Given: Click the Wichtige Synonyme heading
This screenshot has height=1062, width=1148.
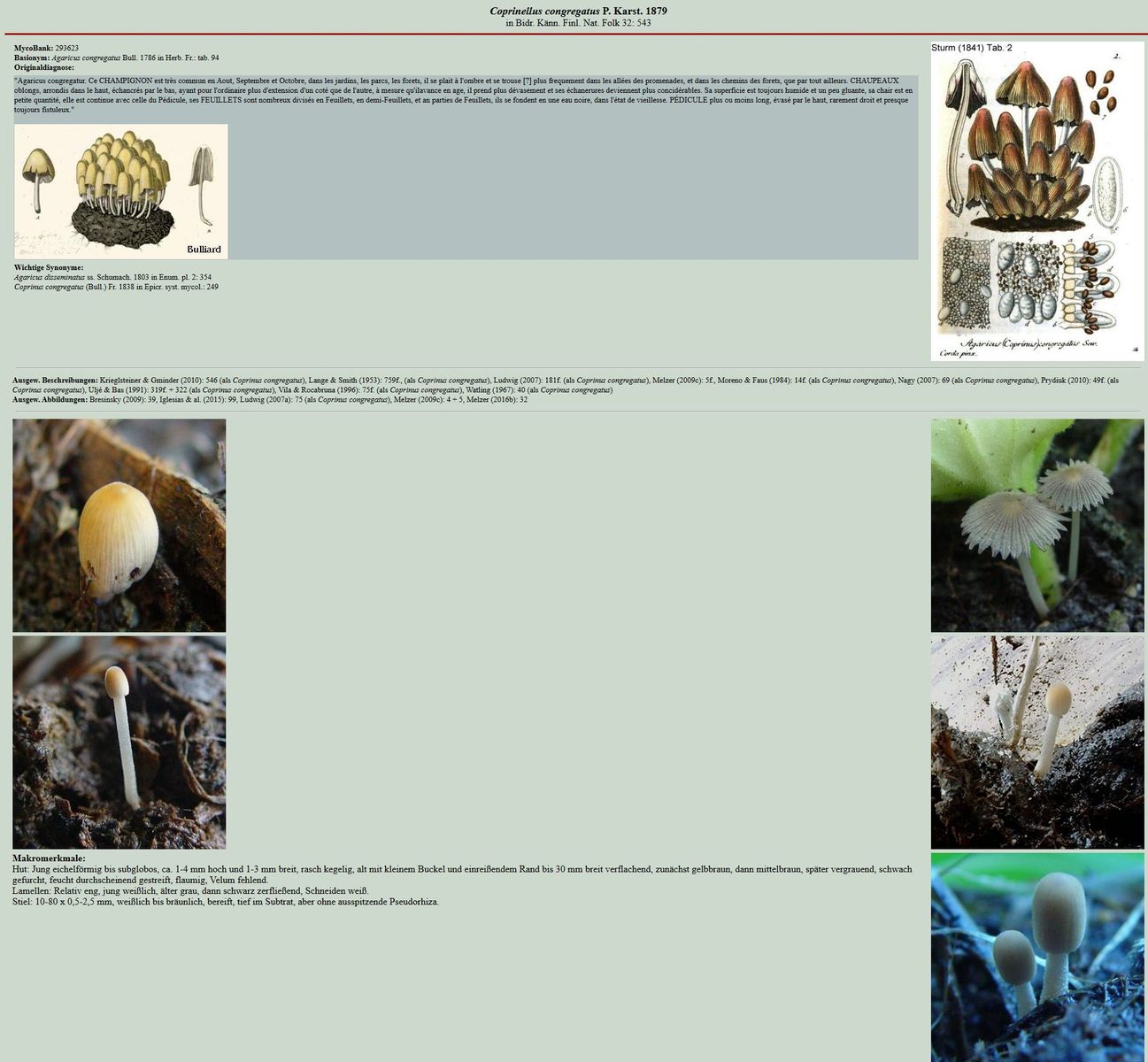Looking at the screenshot, I should [49, 267].
